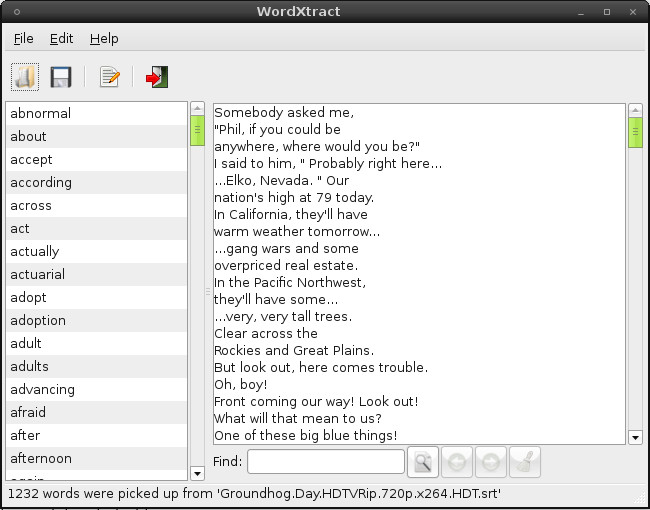
Task: Click the word list green scrollbar thumb
Action: (197, 131)
